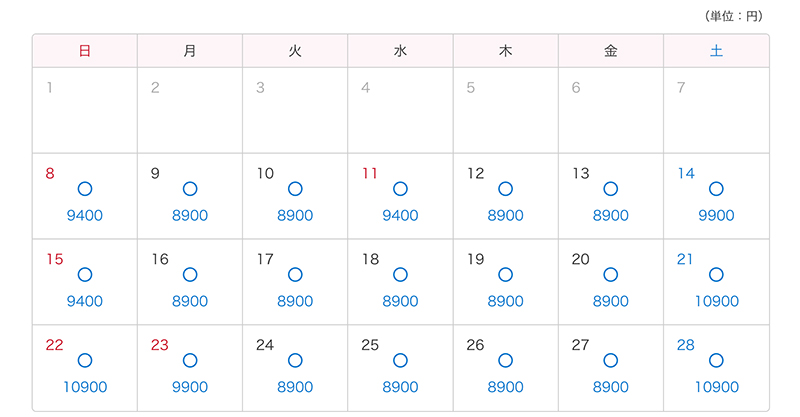Image resolution: width=800 pixels, height=417 pixels.
Task: Click the Saturday (土) column header
Action: pos(716,51)
